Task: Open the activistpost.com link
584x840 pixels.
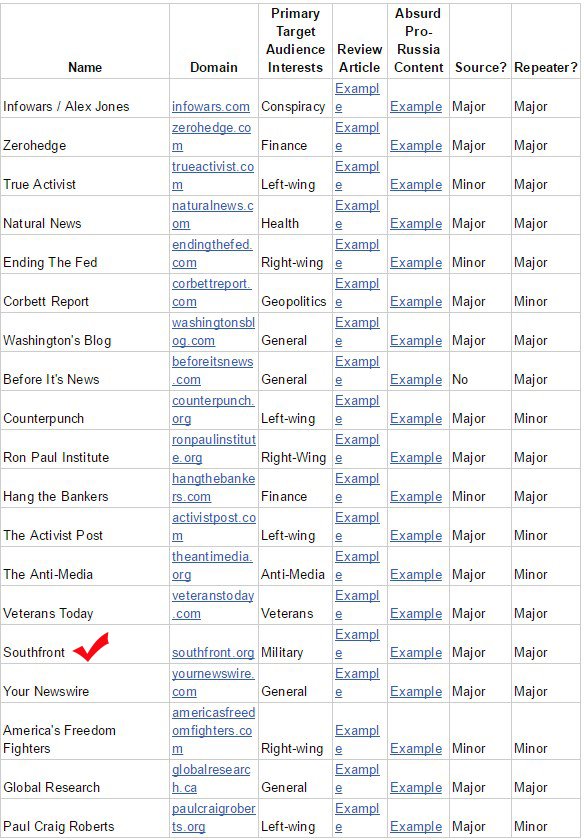Action: coord(214,527)
